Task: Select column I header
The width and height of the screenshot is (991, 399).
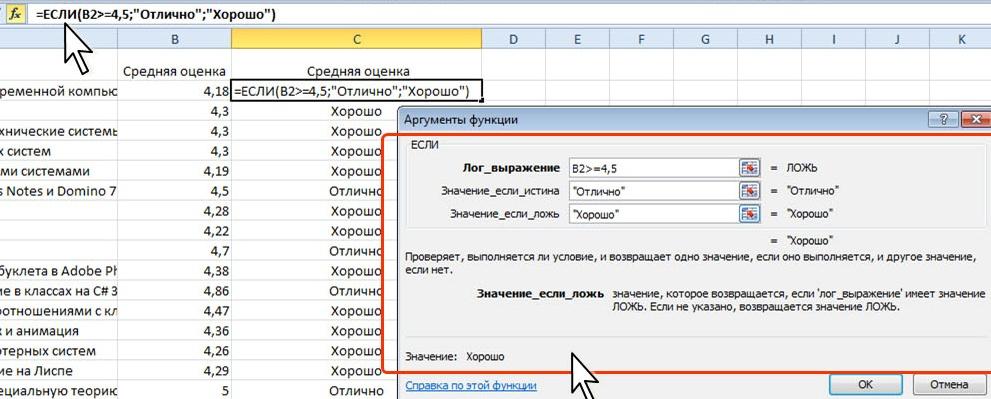Action: pyautogui.click(x=834, y=39)
